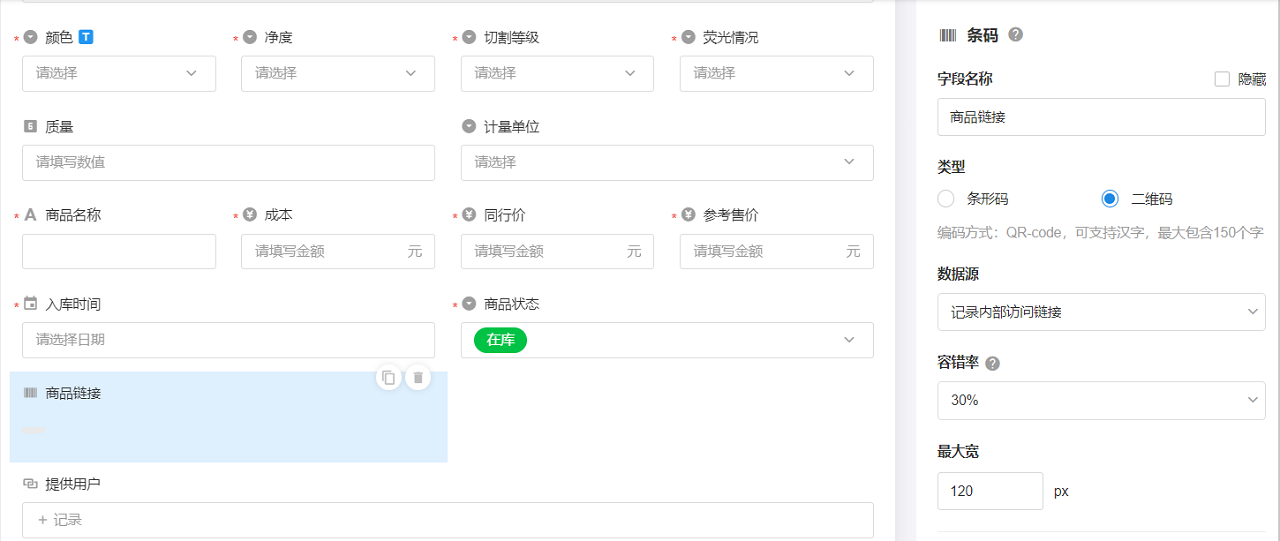
Task: Click the barcode icon in 条码 panel header
Action: tap(947, 35)
